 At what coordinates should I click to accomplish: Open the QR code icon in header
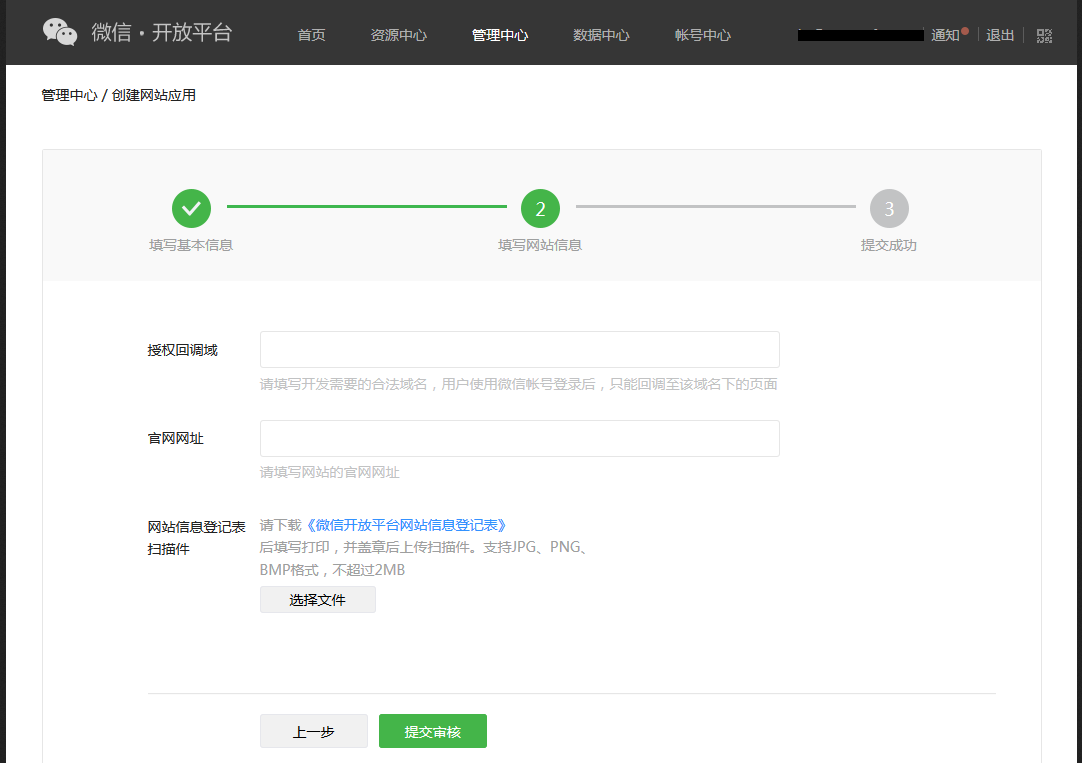tap(1044, 36)
